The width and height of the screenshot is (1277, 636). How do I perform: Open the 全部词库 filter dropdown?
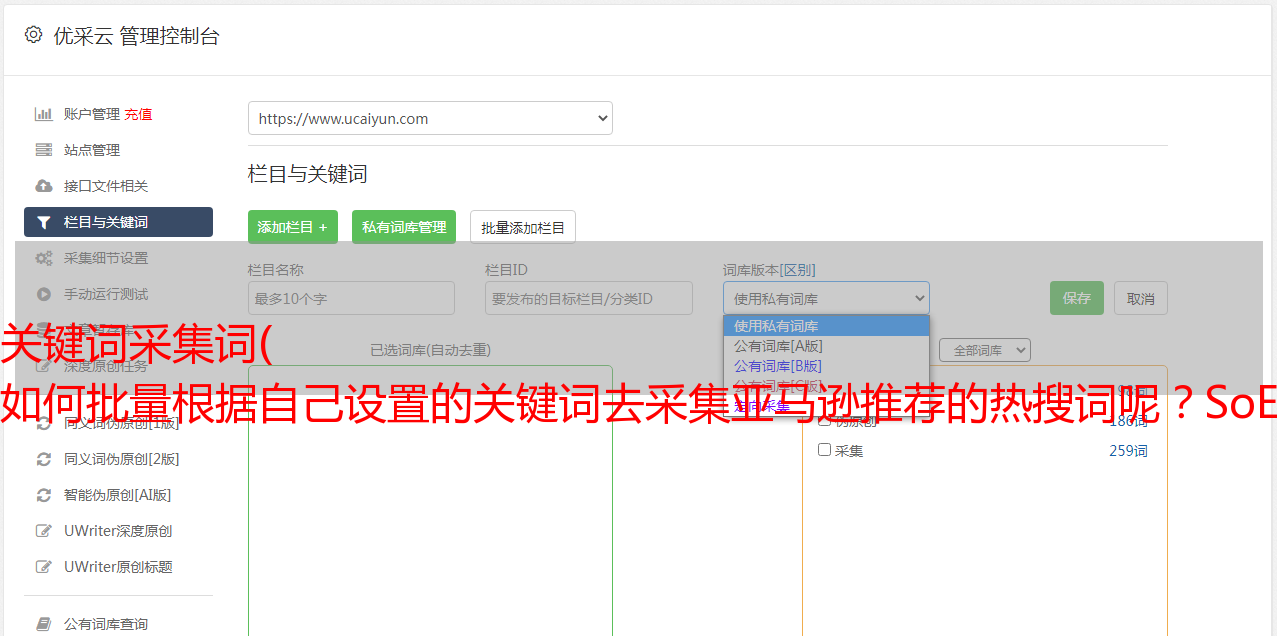pyautogui.click(x=984, y=350)
